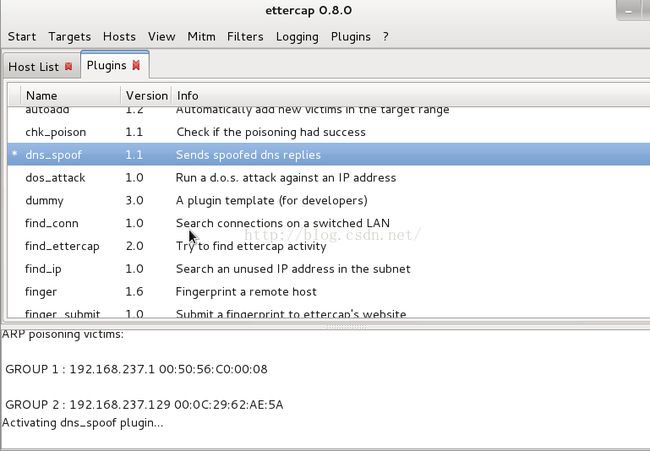Click 'Fingerprint a remote host' description
Screen dimensions: 650x451
coord(246,292)
